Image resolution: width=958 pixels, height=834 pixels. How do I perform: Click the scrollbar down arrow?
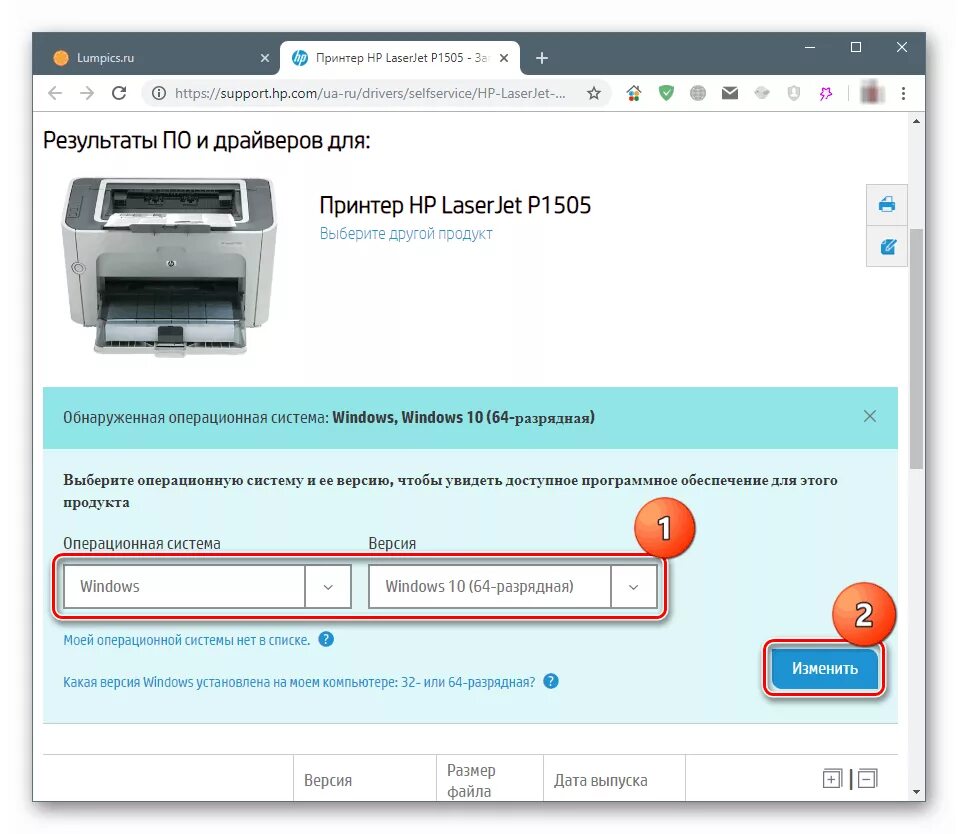tap(915, 792)
